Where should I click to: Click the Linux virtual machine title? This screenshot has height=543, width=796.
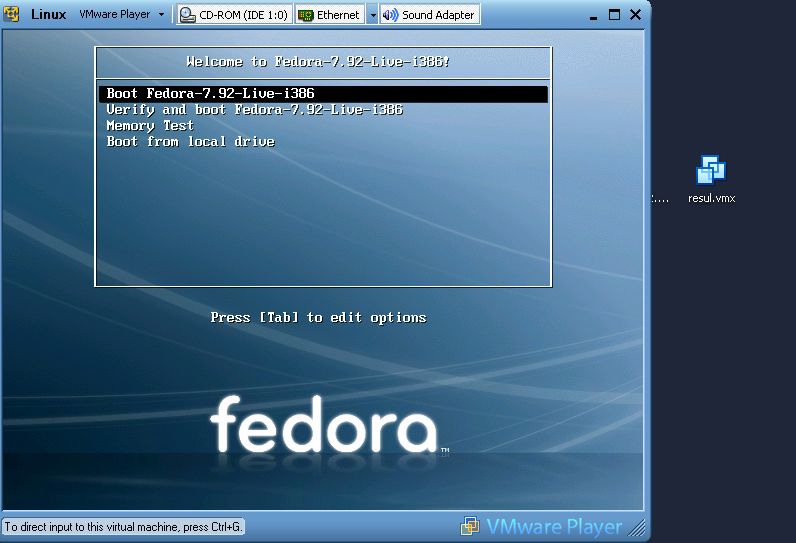click(x=49, y=14)
